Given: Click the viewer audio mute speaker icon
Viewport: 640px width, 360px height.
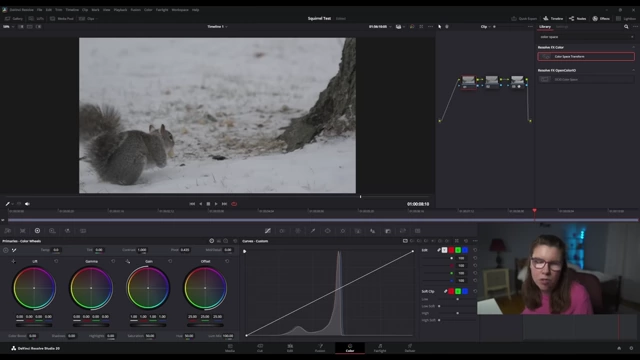Looking at the screenshot, I should click(x=27, y=204).
